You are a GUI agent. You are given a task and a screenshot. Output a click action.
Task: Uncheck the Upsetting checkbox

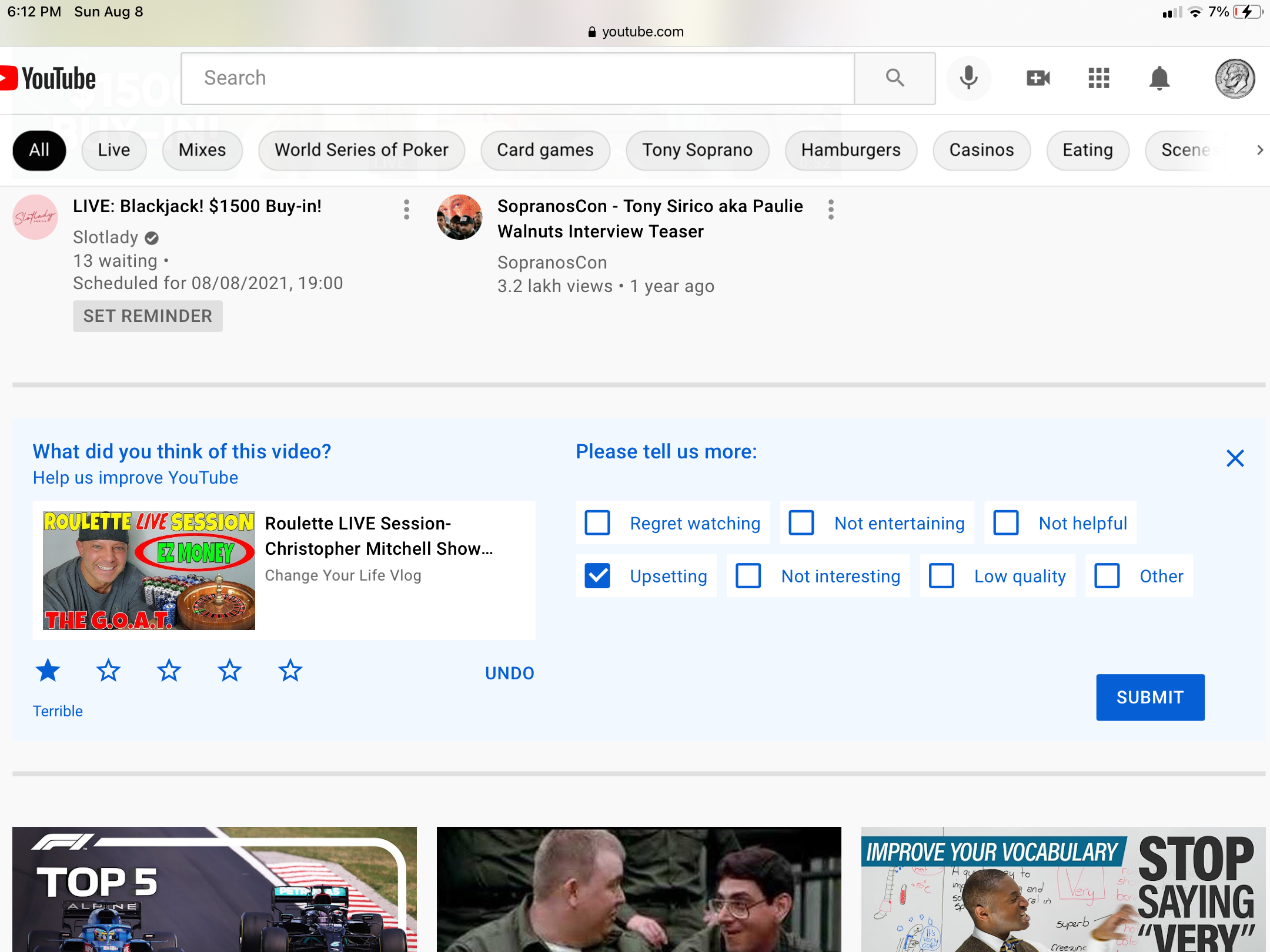[597, 575]
